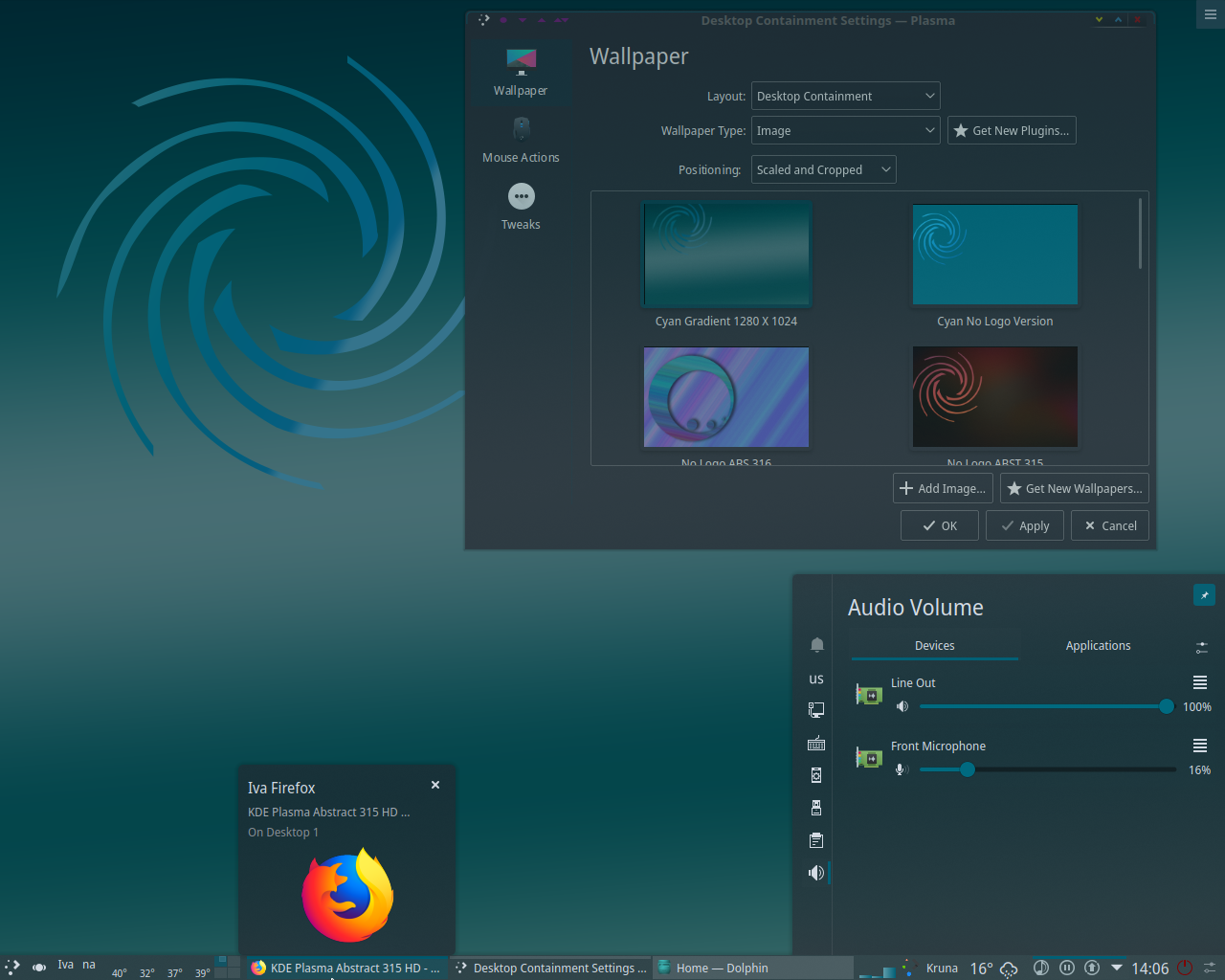This screenshot has width=1225, height=980.
Task: Mute the Front Microphone input
Action: pyautogui.click(x=900, y=769)
